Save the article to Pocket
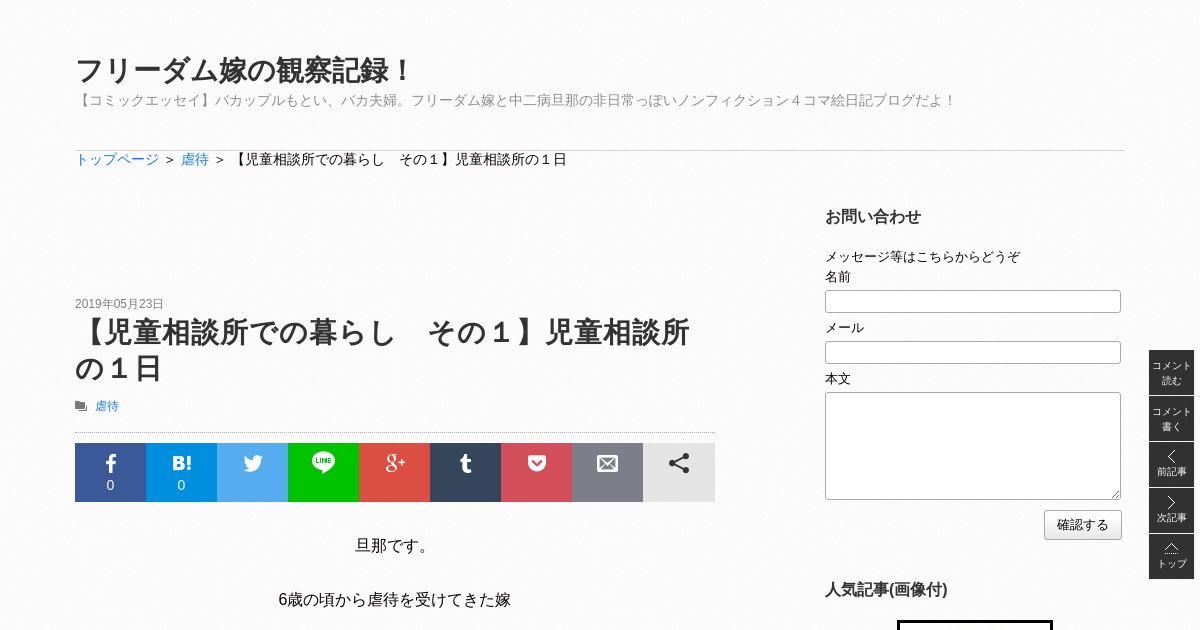The width and height of the screenshot is (1200, 630). (x=536, y=472)
